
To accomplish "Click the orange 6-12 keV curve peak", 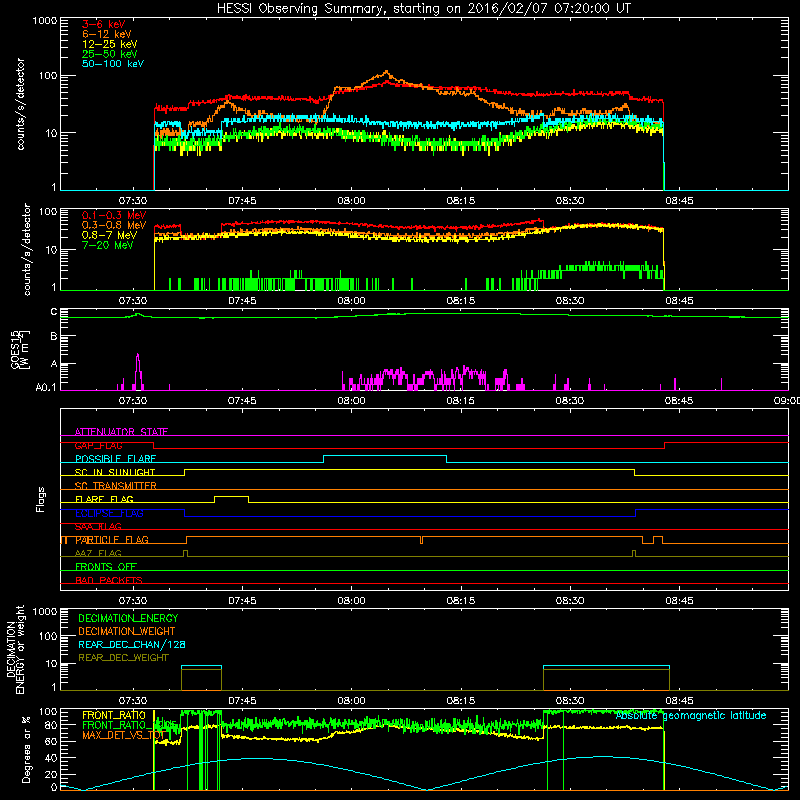I will (x=387, y=72).
